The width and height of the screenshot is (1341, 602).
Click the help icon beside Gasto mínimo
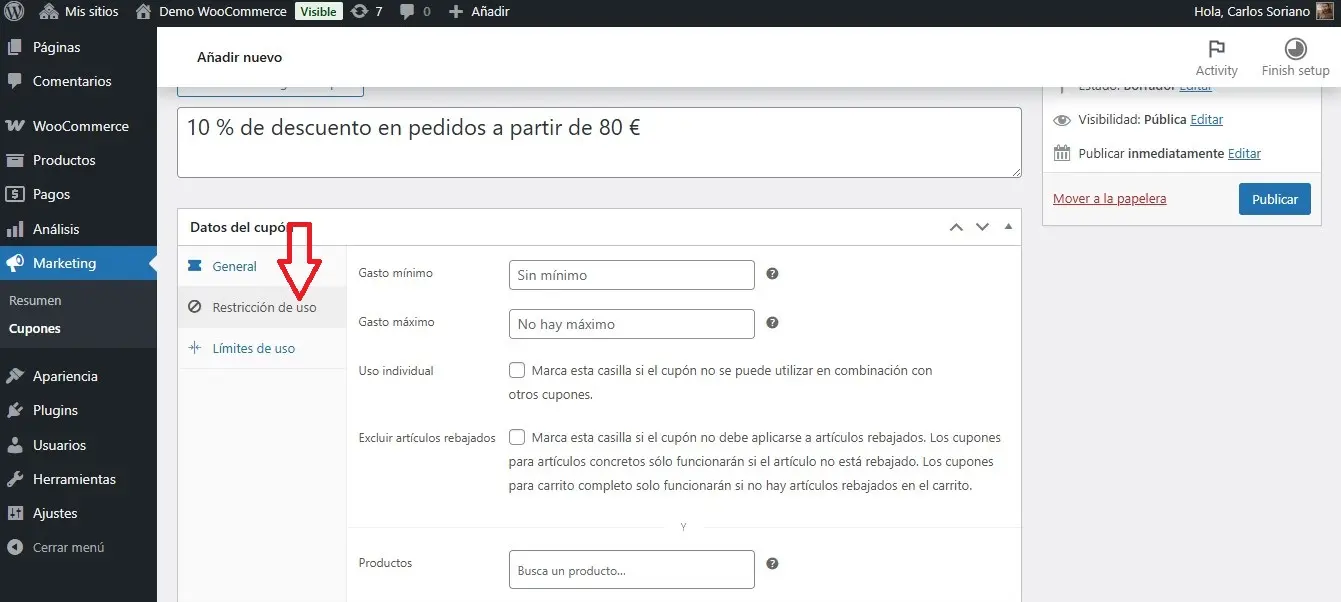pyautogui.click(x=772, y=274)
